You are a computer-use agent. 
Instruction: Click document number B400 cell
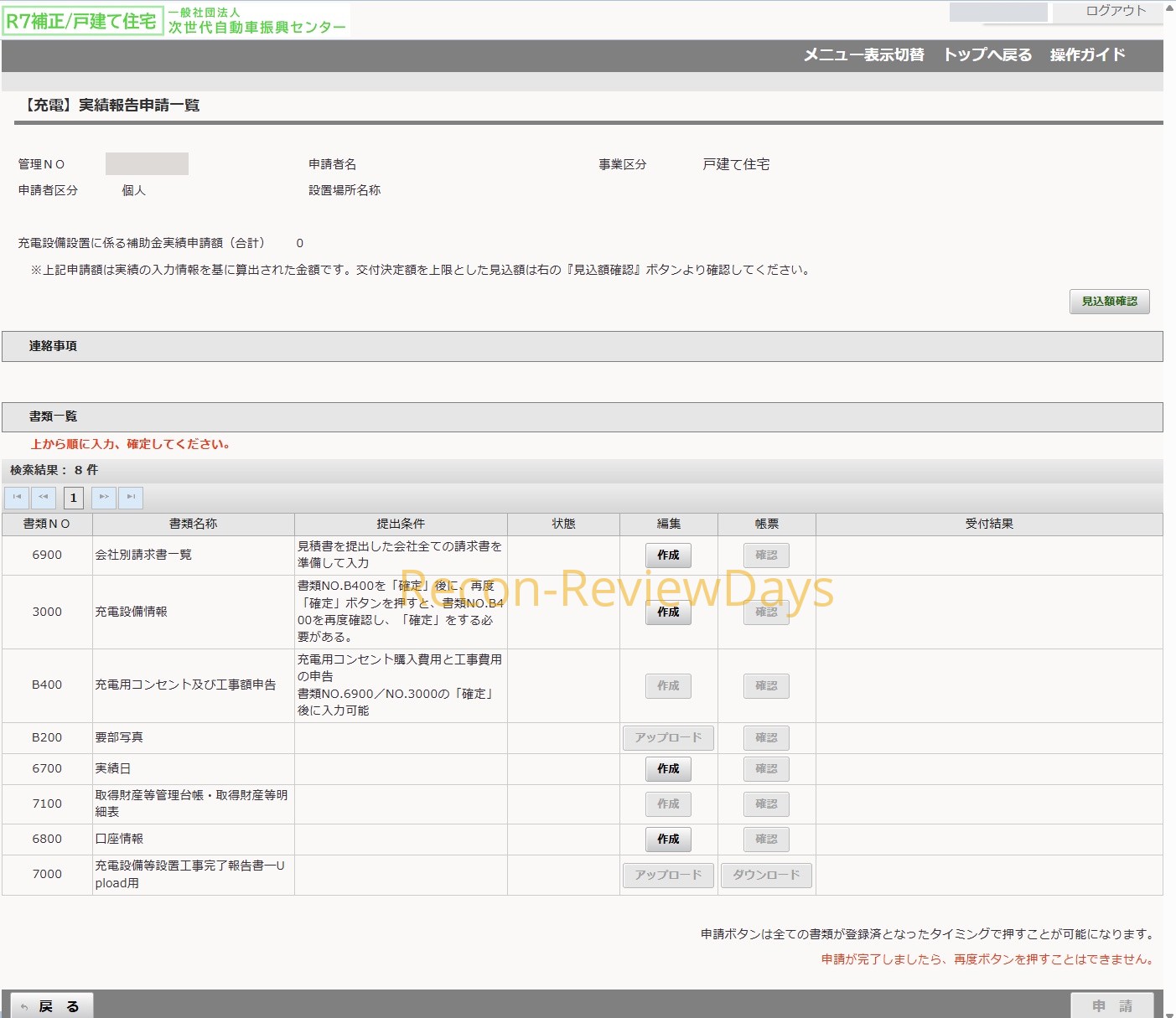click(x=47, y=685)
